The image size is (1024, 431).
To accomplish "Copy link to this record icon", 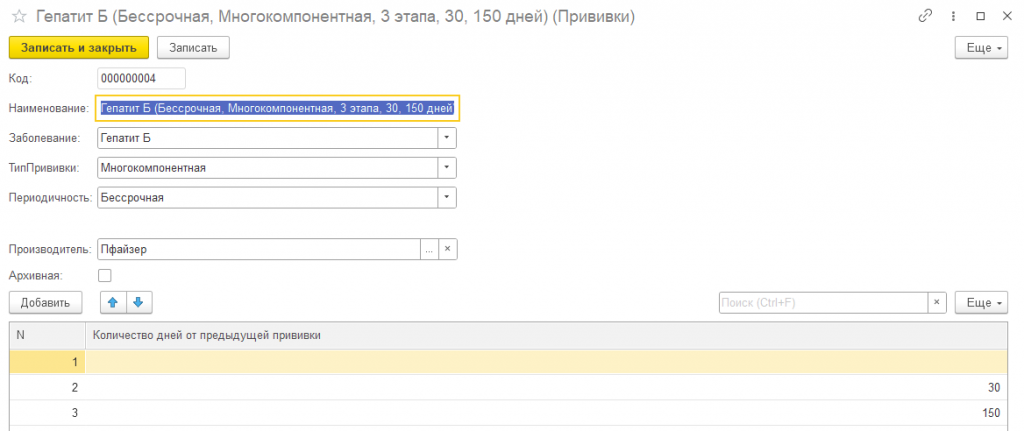I will pos(925,16).
